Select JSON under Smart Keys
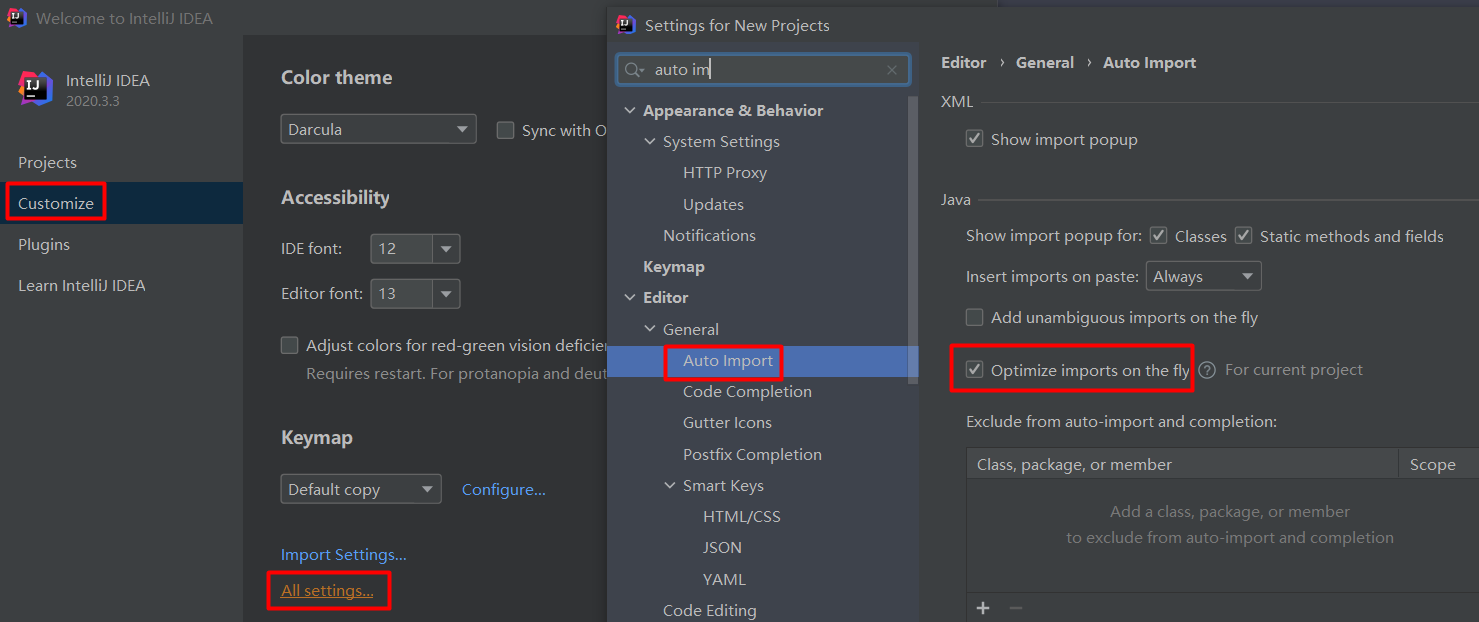This screenshot has width=1479, height=622. (x=722, y=547)
